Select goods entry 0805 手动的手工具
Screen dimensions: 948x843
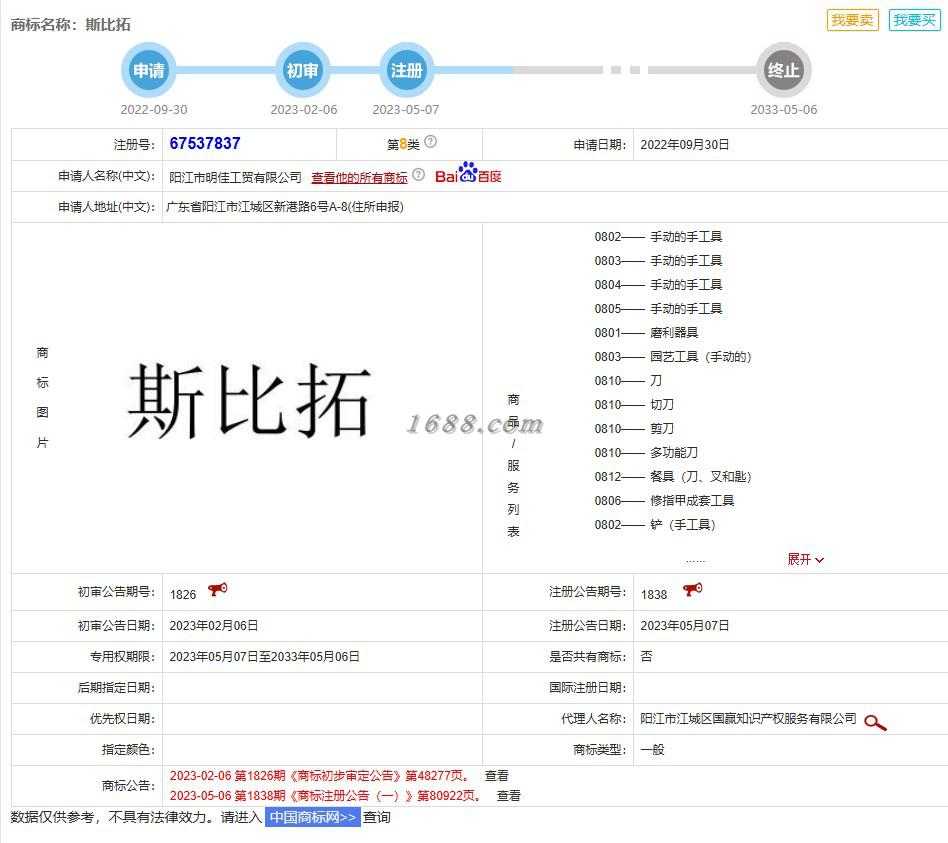(658, 308)
